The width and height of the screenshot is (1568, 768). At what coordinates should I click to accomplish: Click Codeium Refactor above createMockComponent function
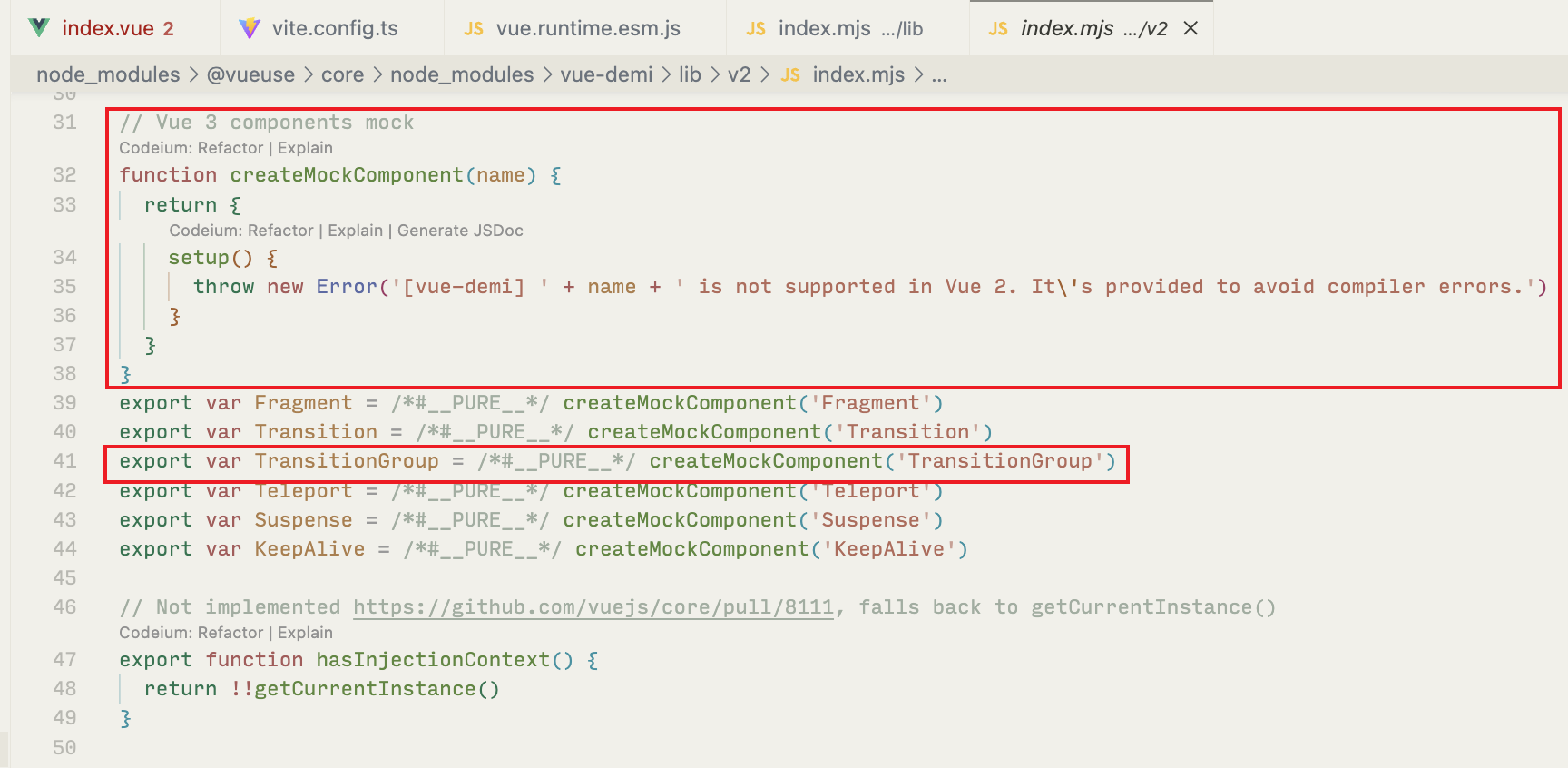pos(230,148)
